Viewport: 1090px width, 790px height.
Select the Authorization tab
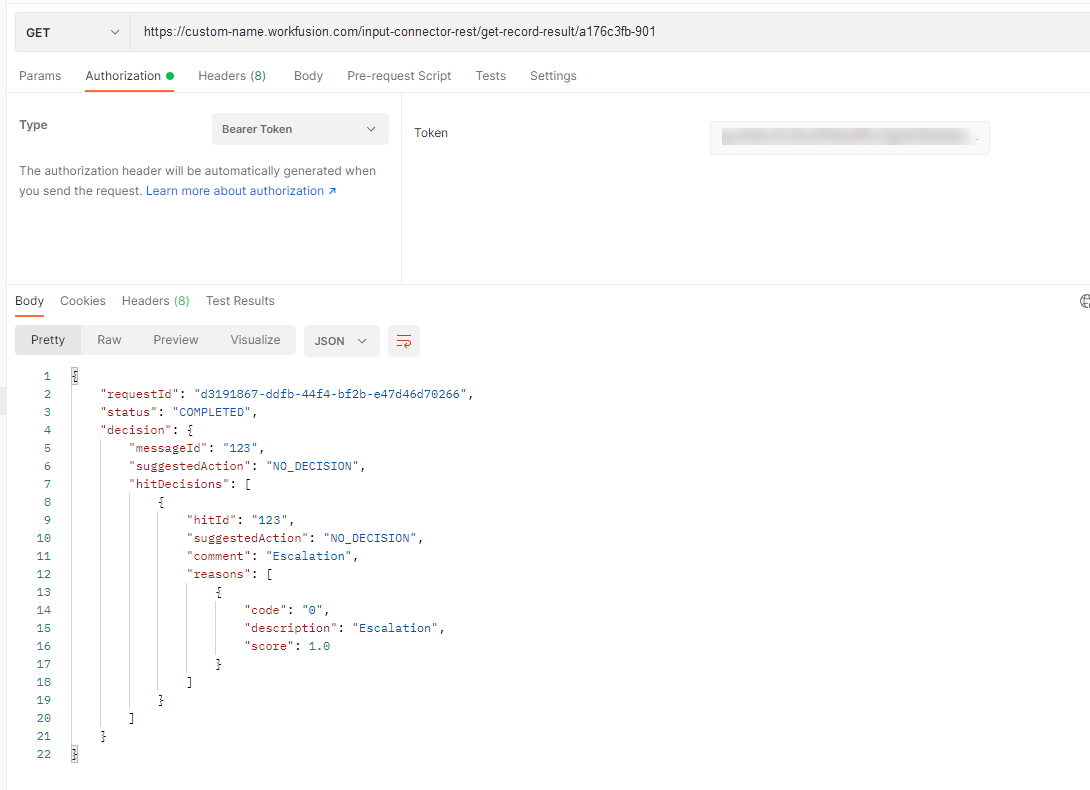(x=129, y=76)
